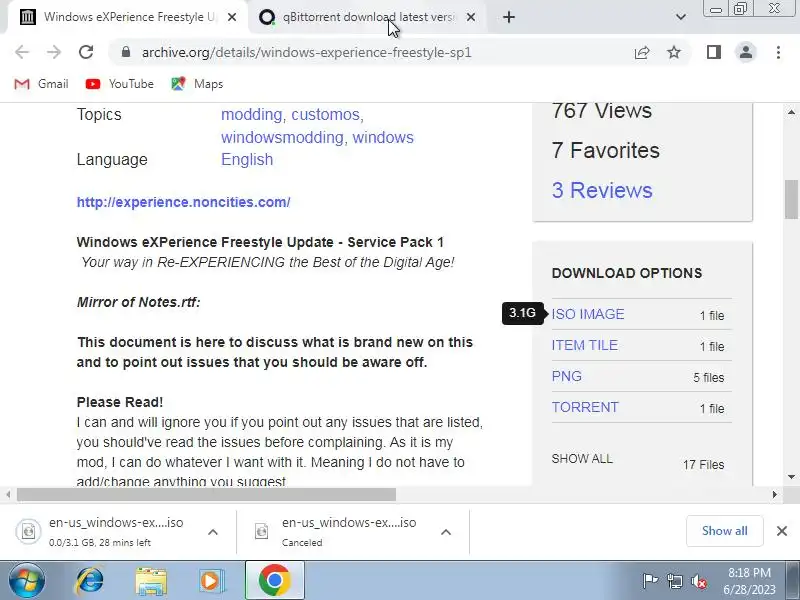The image size is (800, 600).
Task: Go back using the browser back arrow
Action: 22,52
